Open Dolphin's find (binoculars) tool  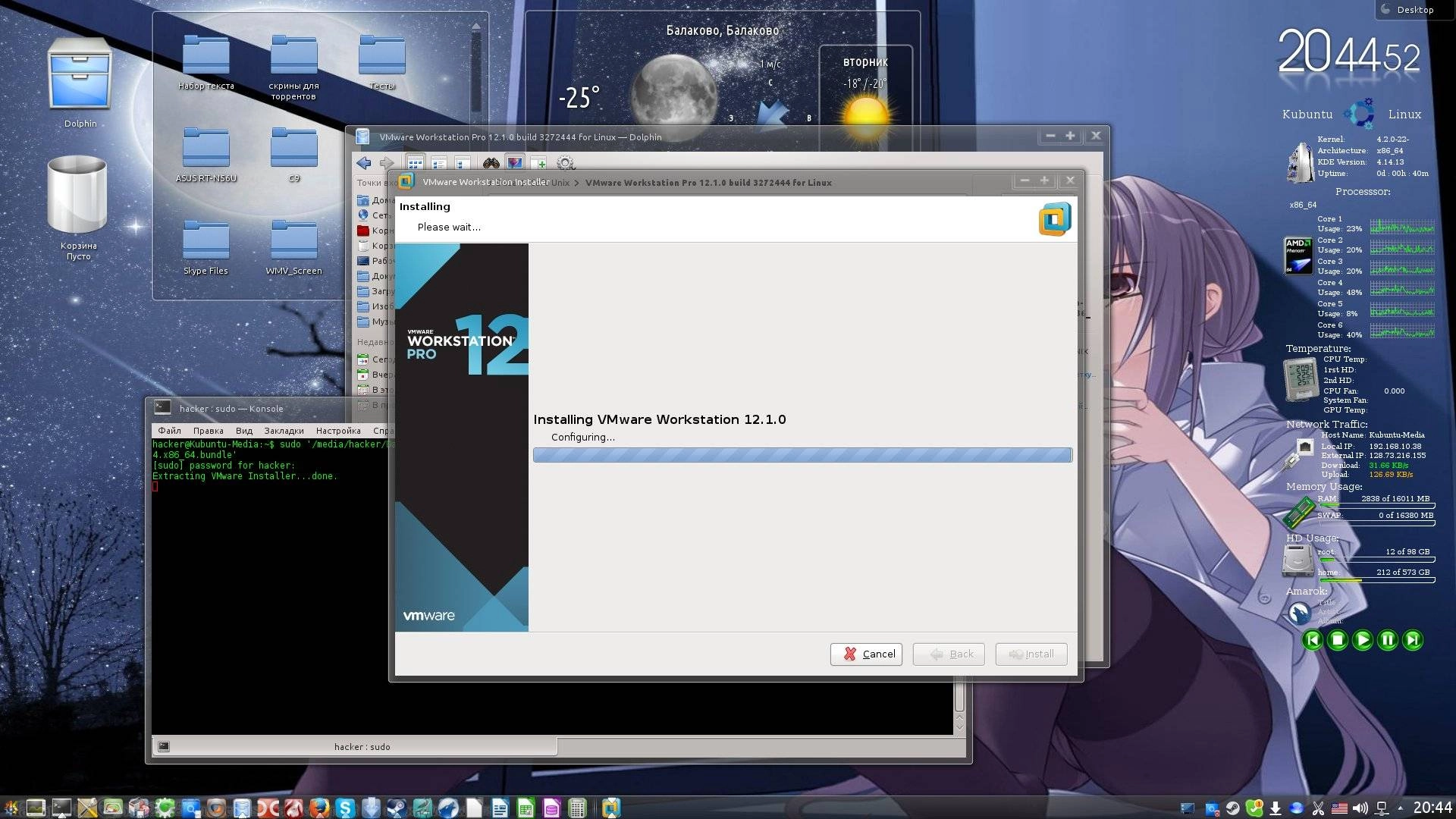click(x=491, y=163)
